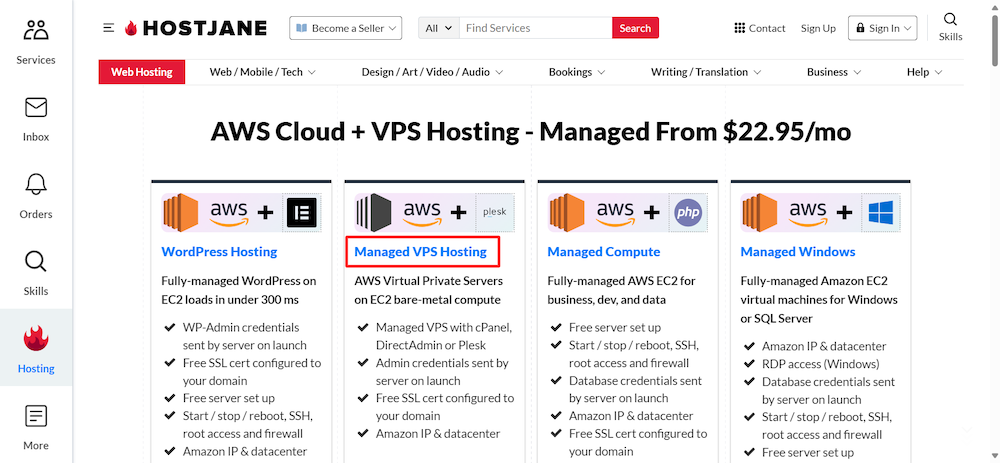Click the Skills search icon at top right
This screenshot has height=463, width=1000.
950,19
